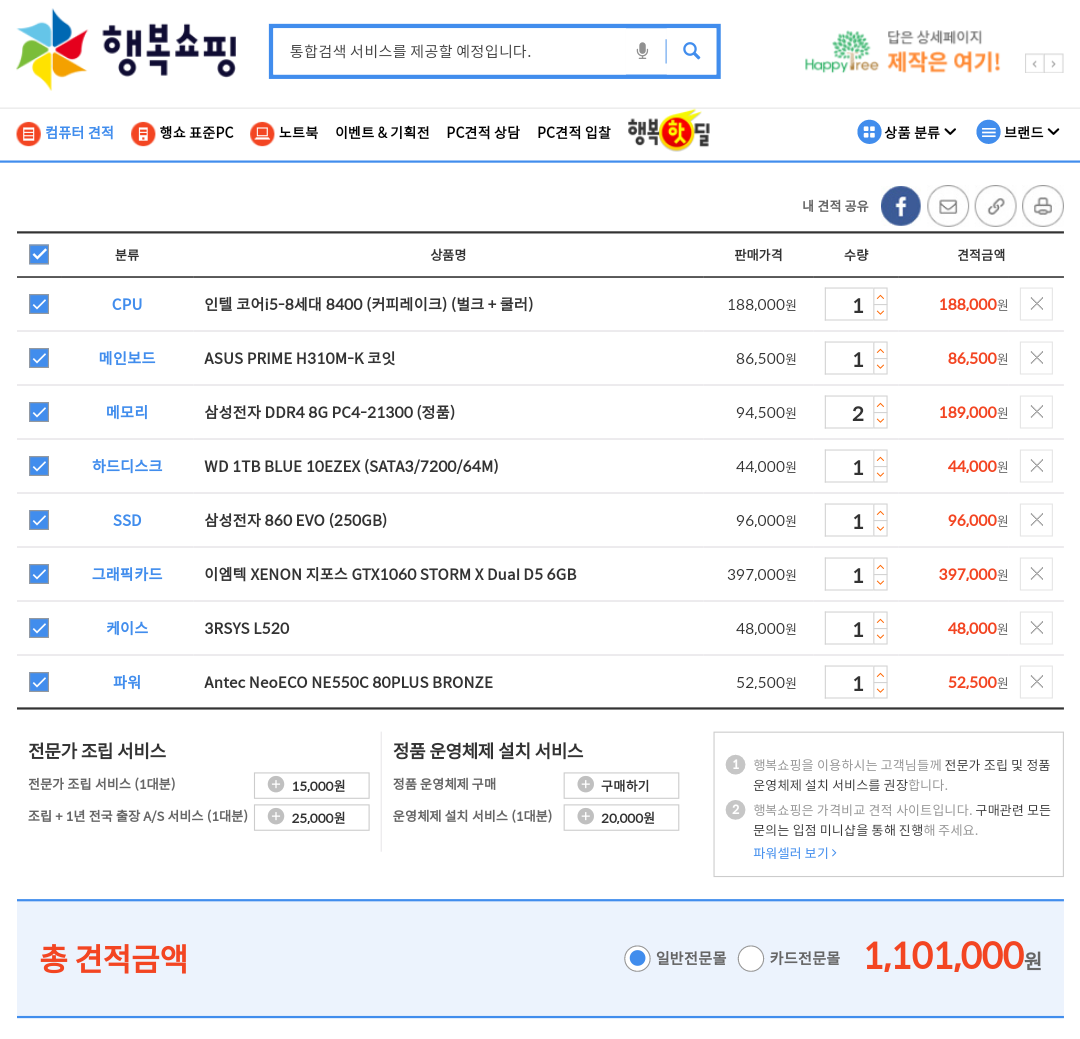The width and height of the screenshot is (1080, 1039).
Task: Uncheck the CPU row checkbox
Action: coord(39,304)
